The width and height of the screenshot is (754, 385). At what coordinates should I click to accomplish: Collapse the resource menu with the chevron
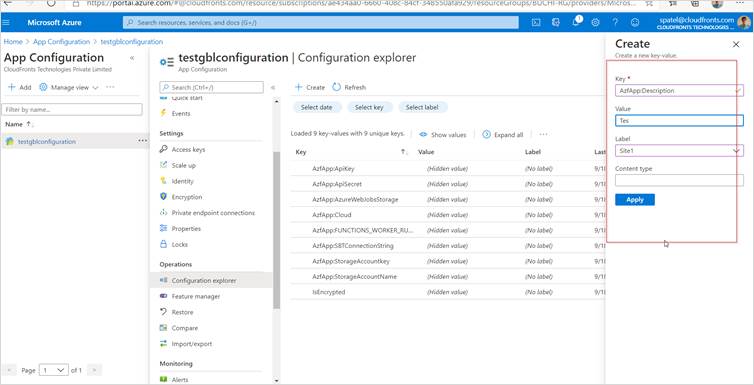[273, 87]
